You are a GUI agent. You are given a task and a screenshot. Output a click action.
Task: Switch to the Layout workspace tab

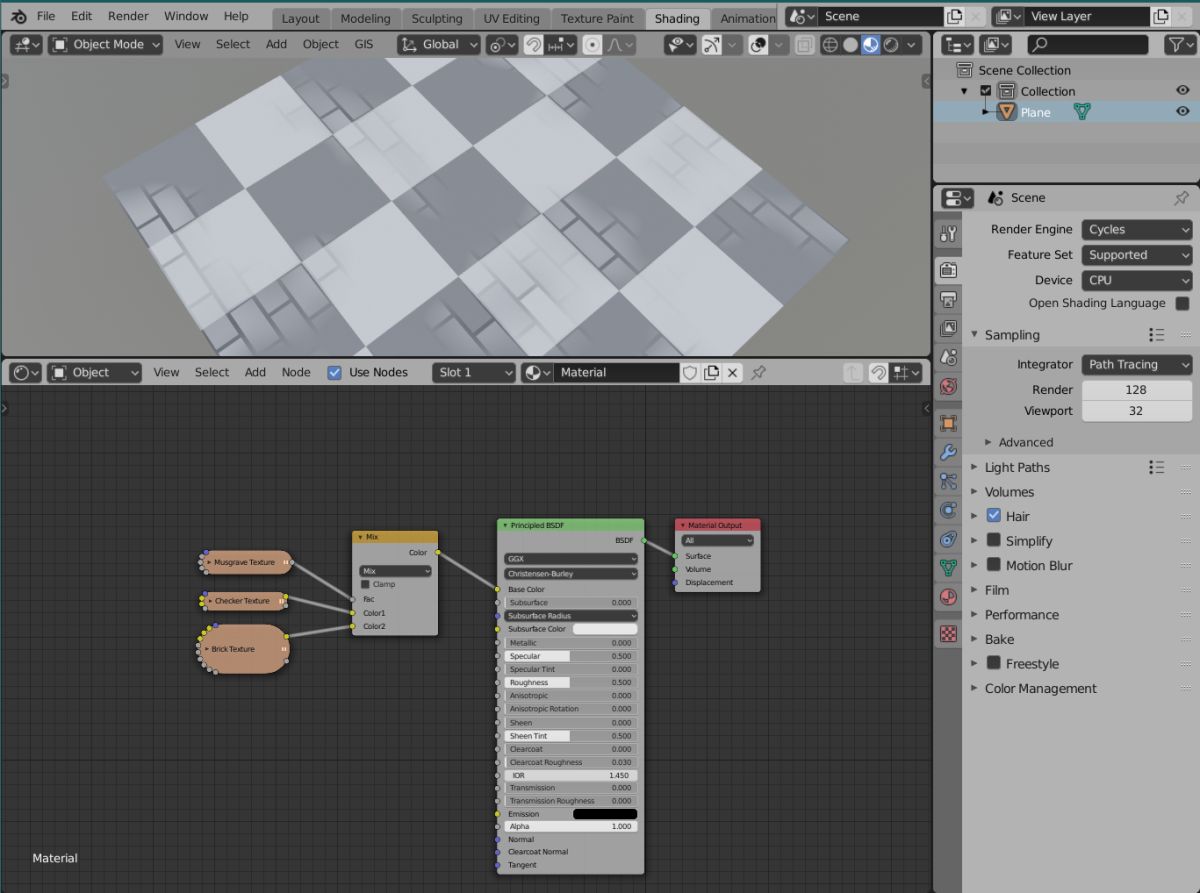(300, 18)
